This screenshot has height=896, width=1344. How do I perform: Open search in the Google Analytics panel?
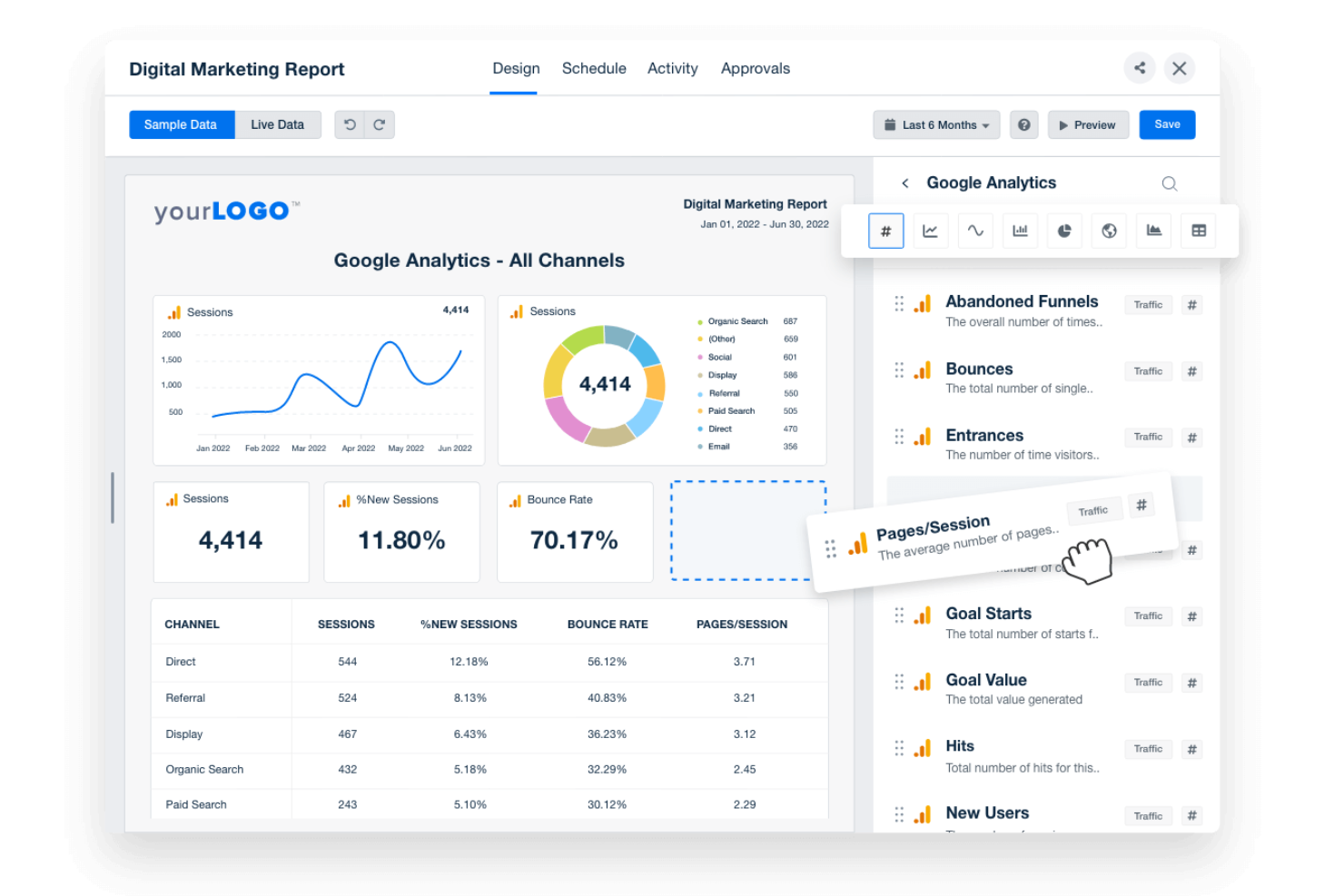(x=1170, y=182)
